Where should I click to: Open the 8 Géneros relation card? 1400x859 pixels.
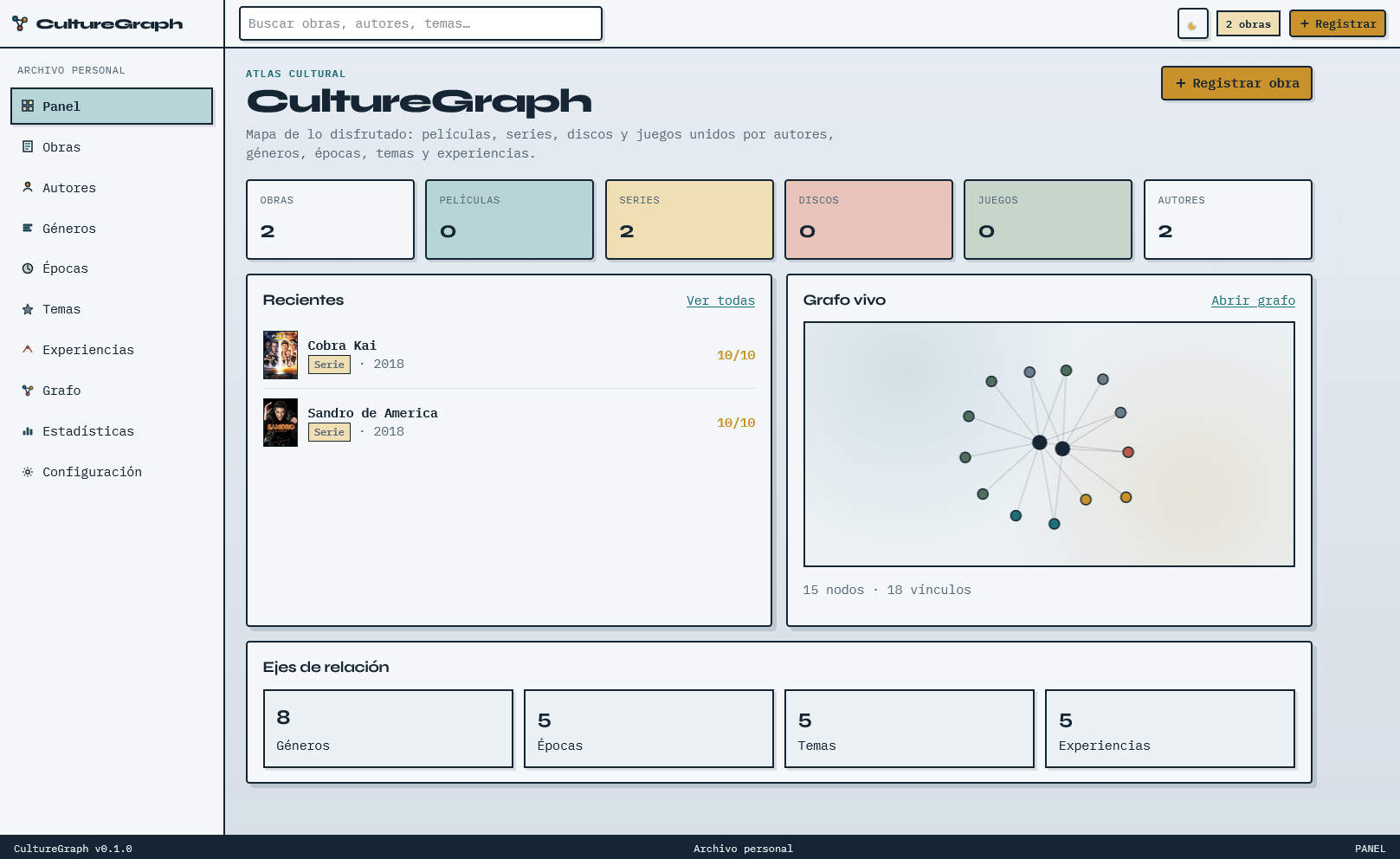pyautogui.click(x=388, y=728)
